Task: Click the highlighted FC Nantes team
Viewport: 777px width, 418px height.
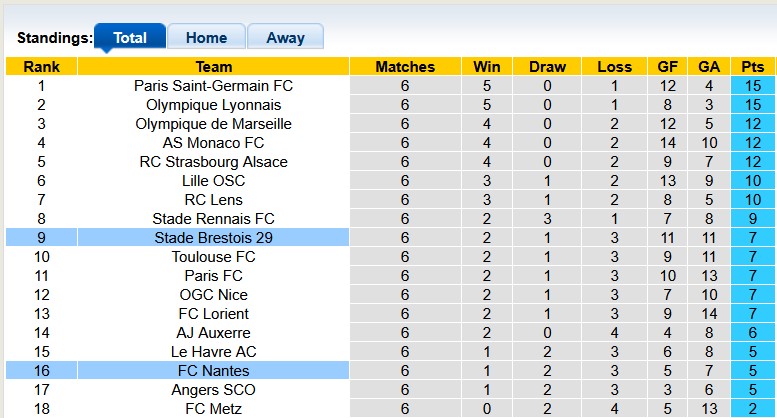Action: (214, 371)
